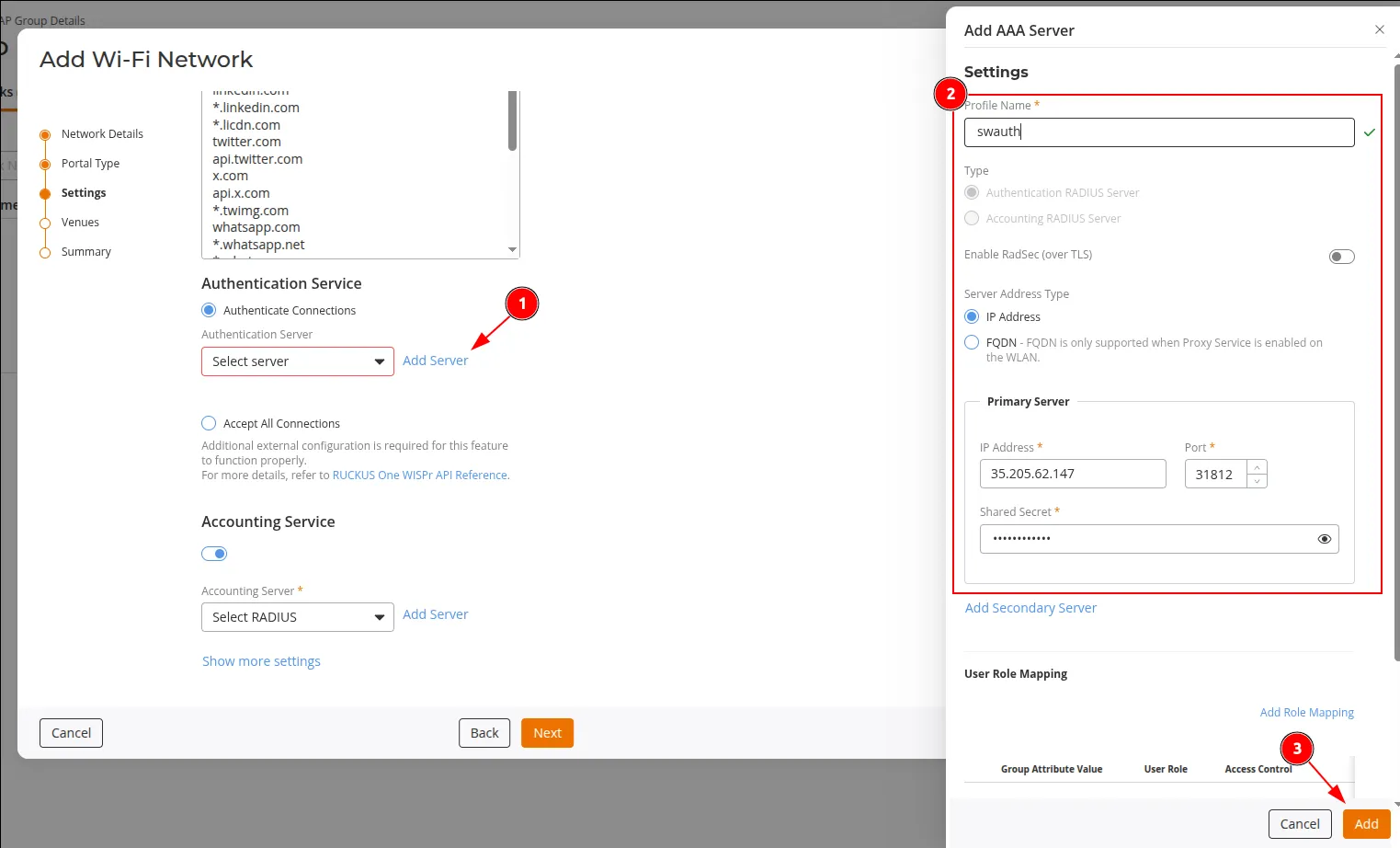
Task: Click User Role column header
Action: click(x=1166, y=769)
